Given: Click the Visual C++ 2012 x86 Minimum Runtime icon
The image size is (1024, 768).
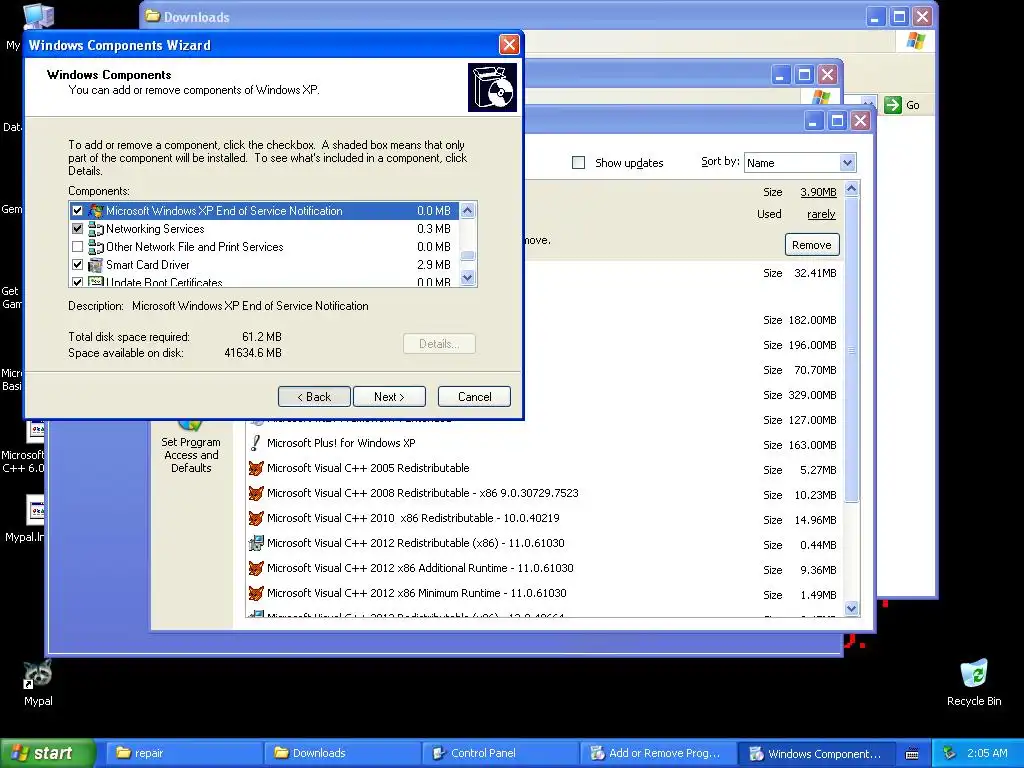Looking at the screenshot, I should pos(256,594).
